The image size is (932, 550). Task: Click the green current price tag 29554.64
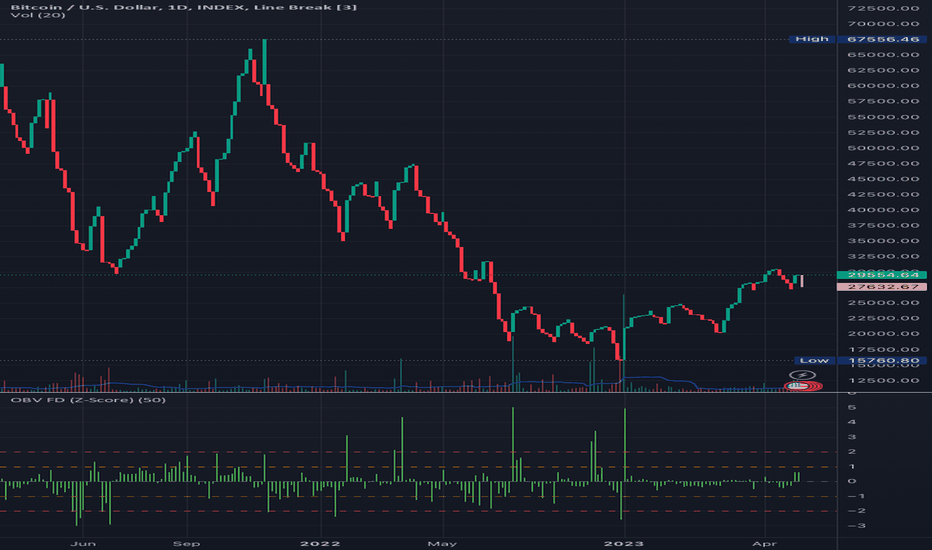pyautogui.click(x=881, y=275)
